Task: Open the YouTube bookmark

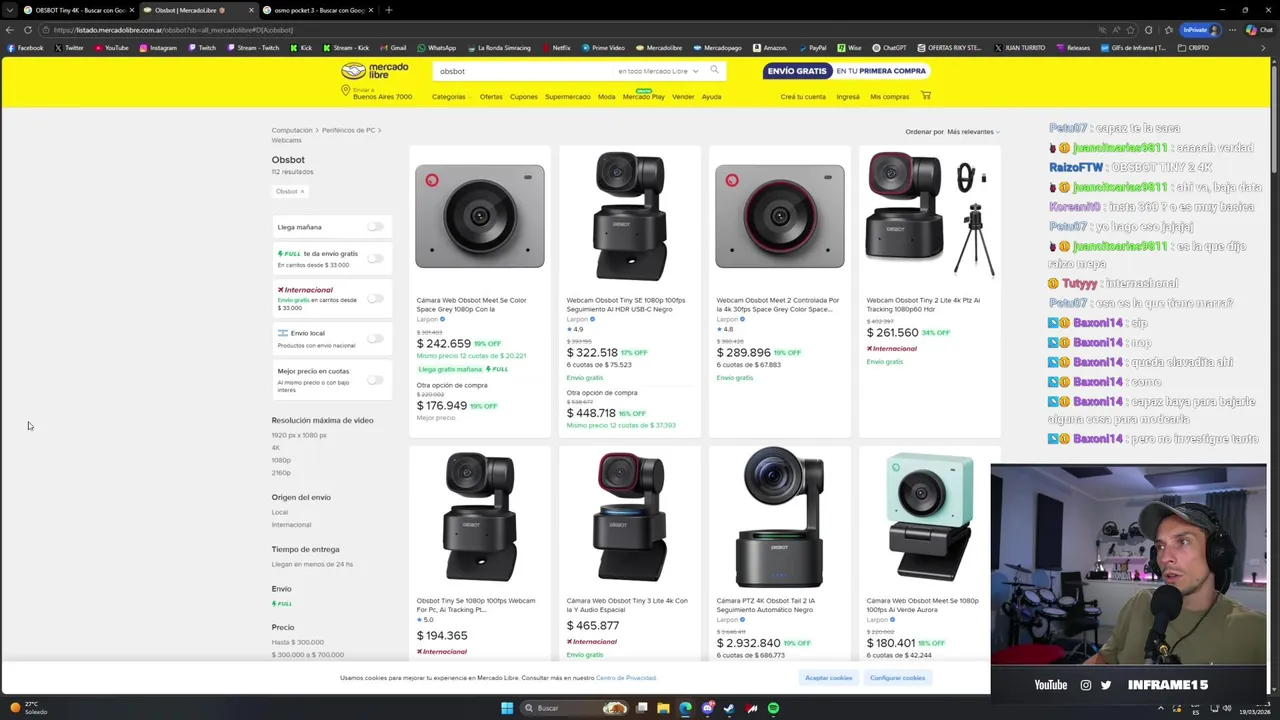Action: [110, 48]
